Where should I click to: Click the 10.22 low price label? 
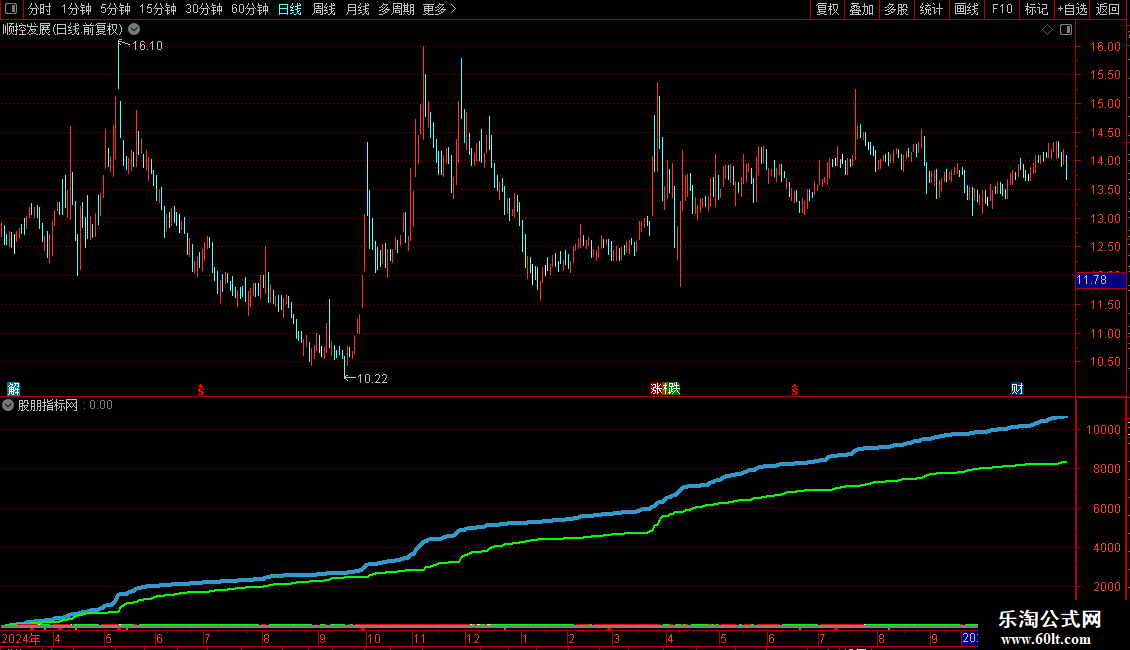click(372, 379)
